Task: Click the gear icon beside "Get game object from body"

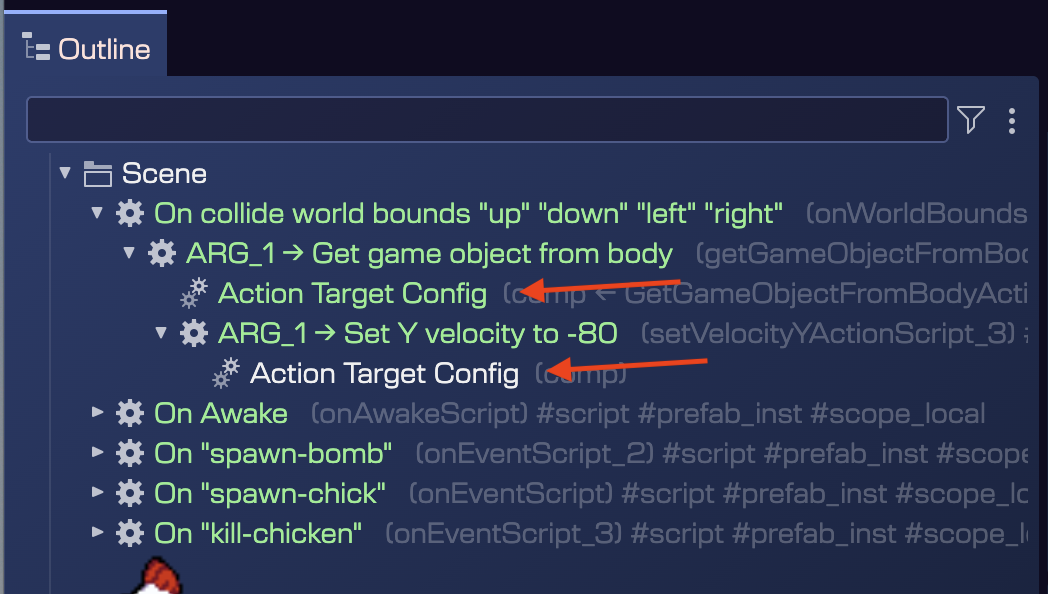Action: tap(161, 253)
